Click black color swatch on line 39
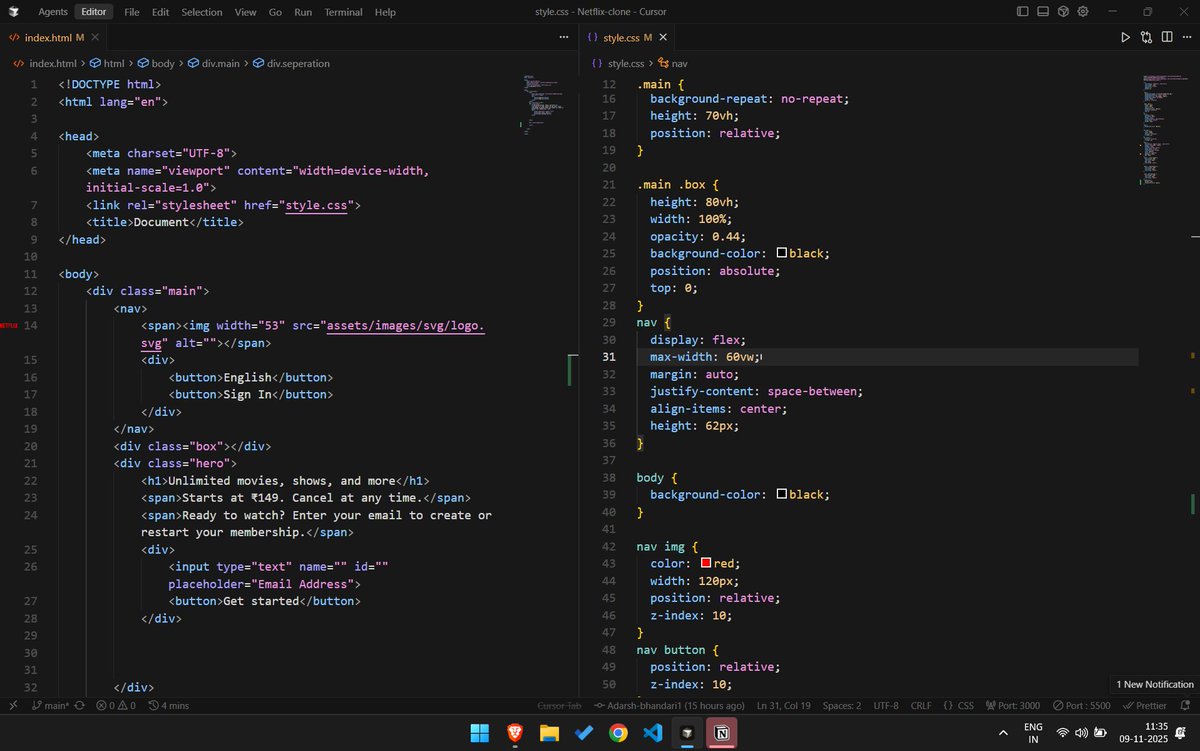1200x751 pixels. click(x=782, y=494)
